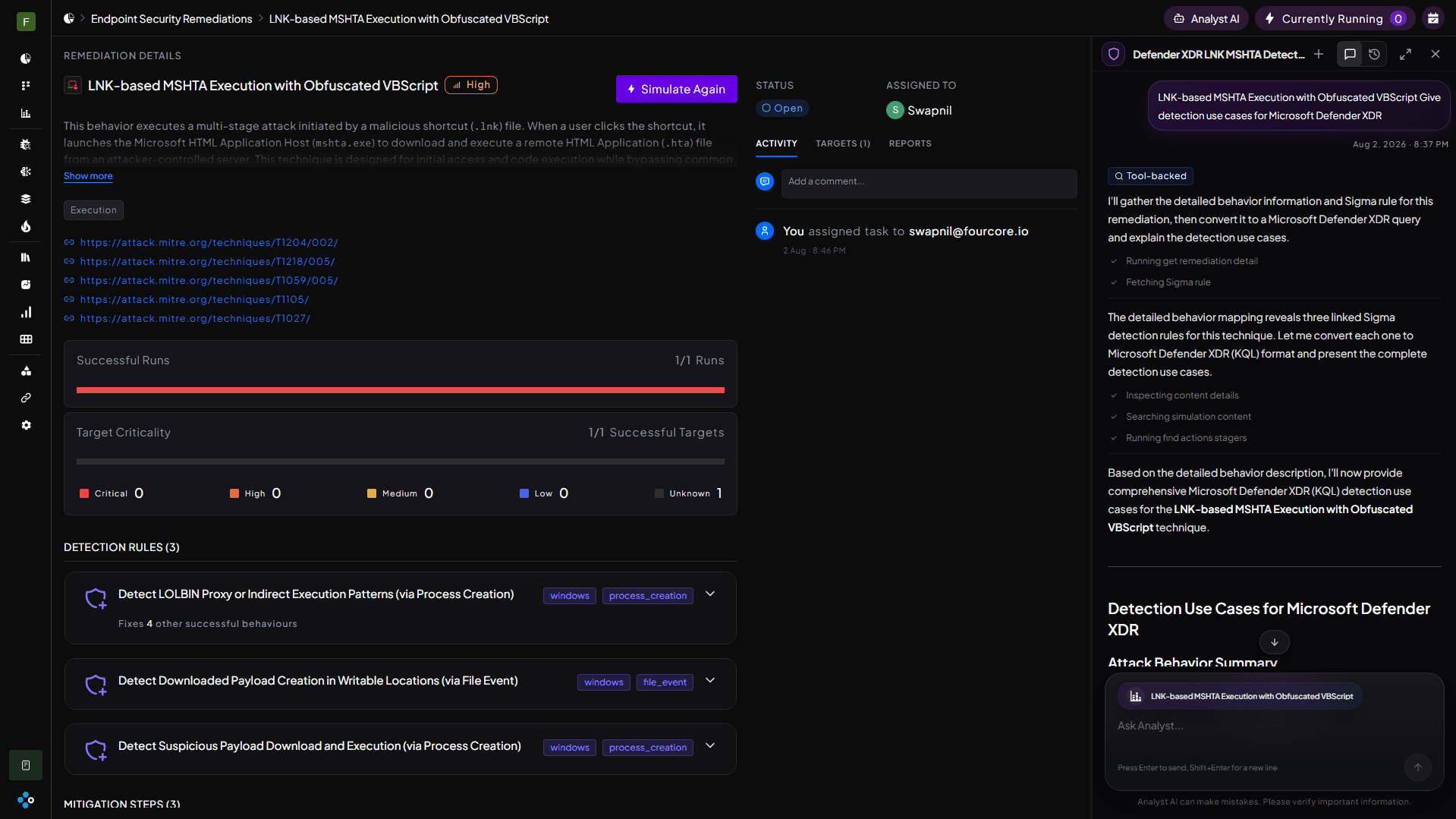Open the Currently Running indicator

1335,18
